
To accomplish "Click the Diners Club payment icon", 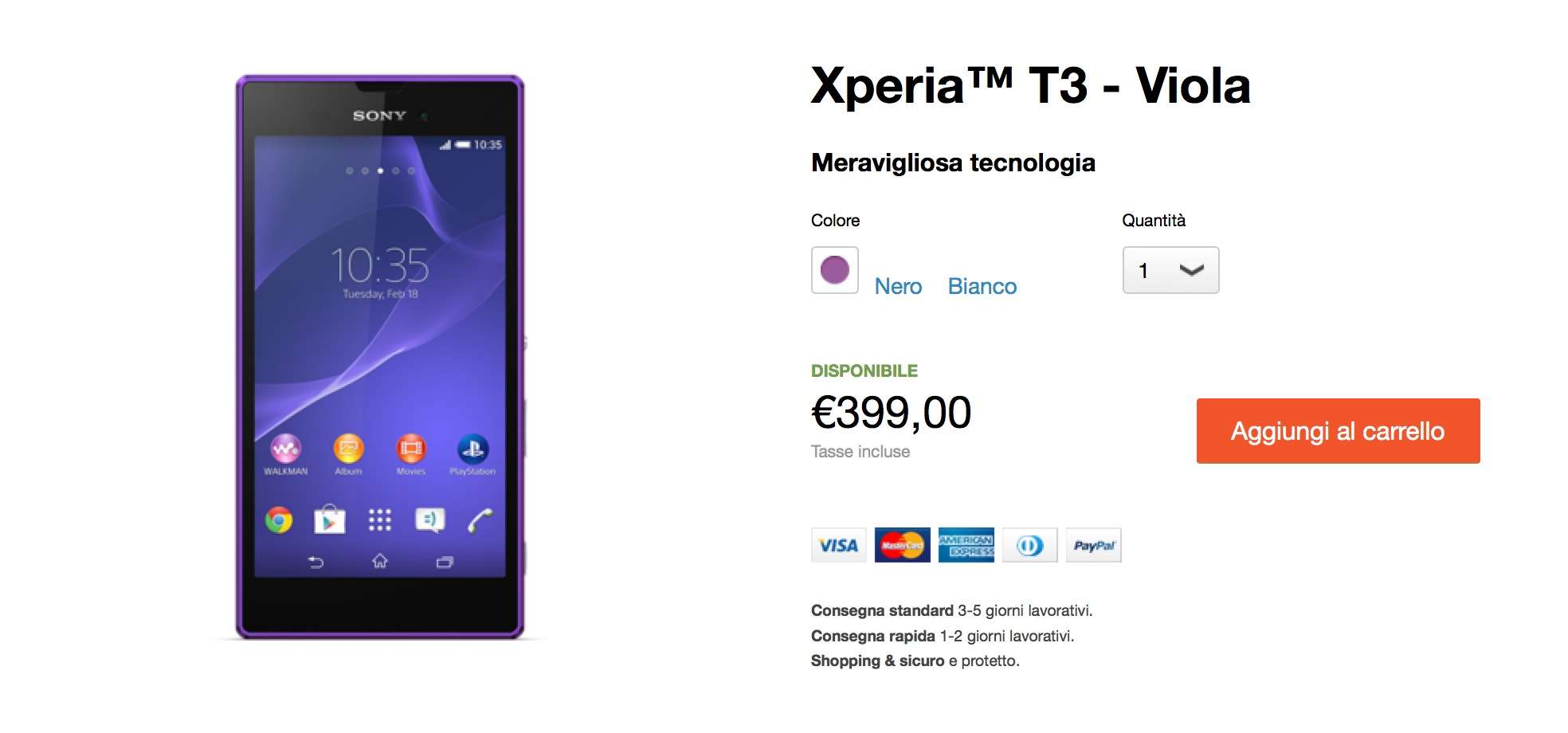I will [x=1029, y=545].
